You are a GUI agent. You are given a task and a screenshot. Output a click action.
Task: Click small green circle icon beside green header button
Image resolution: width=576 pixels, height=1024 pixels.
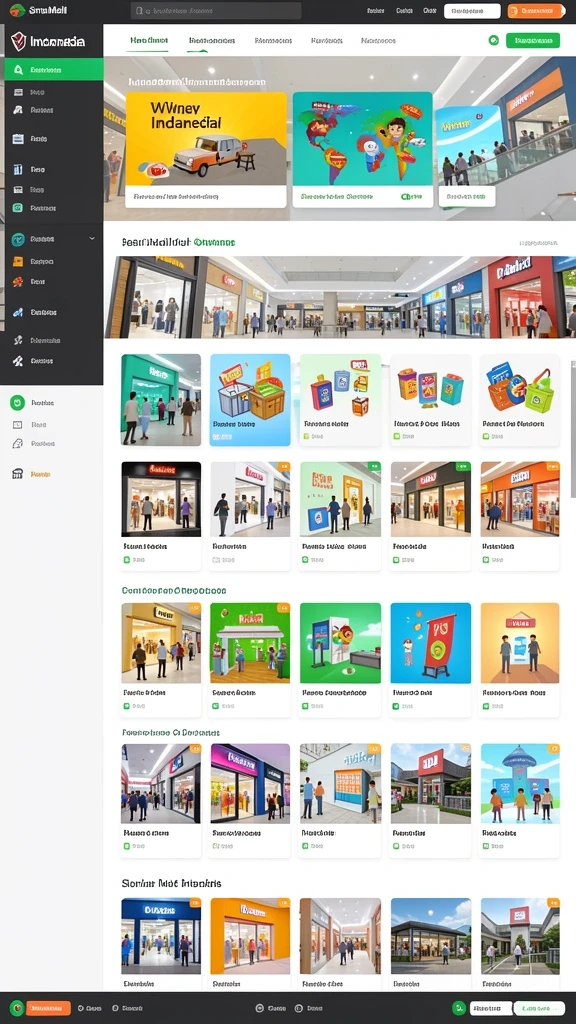click(494, 40)
